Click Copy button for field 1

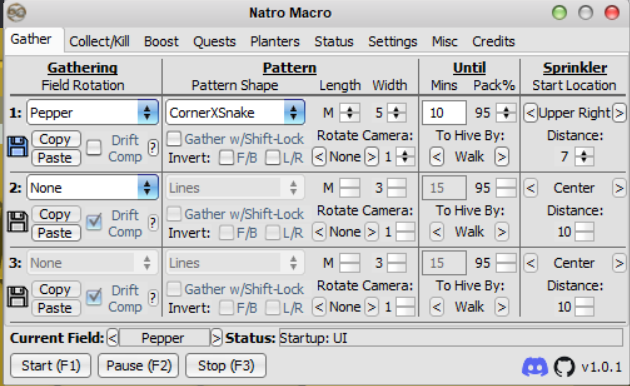pos(56,139)
